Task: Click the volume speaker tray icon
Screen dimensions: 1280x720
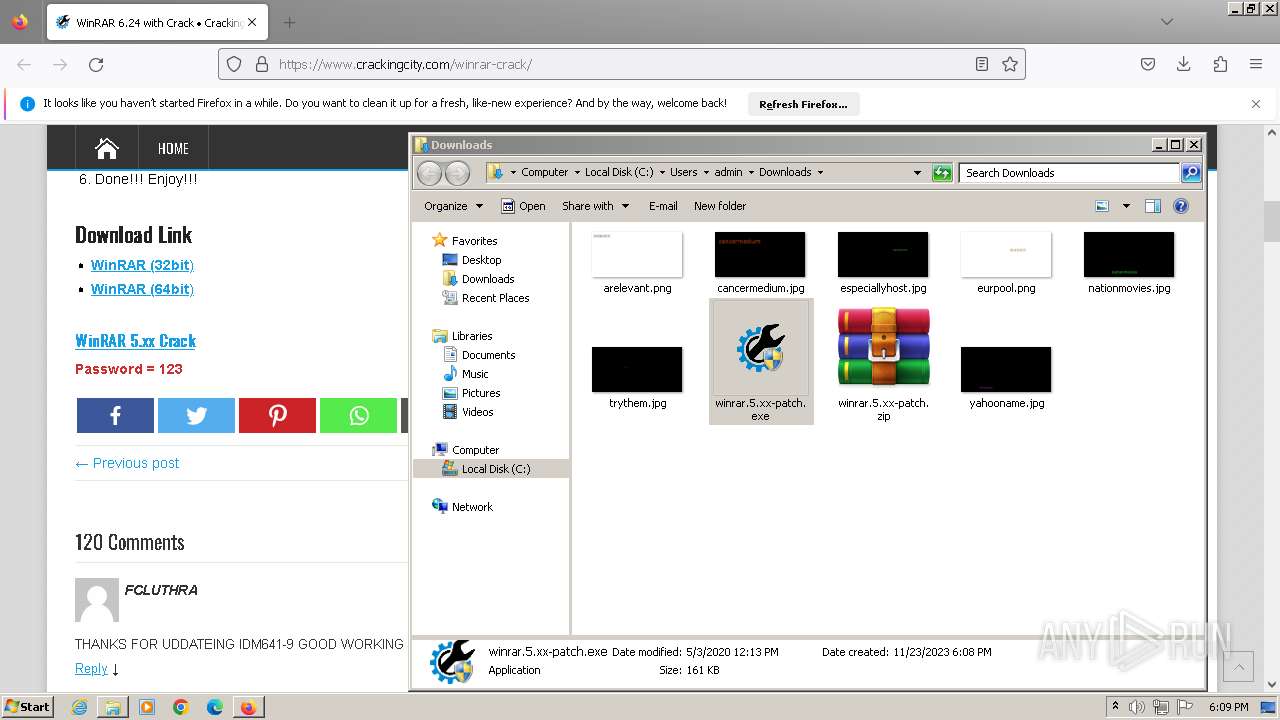Action: coord(1138,707)
